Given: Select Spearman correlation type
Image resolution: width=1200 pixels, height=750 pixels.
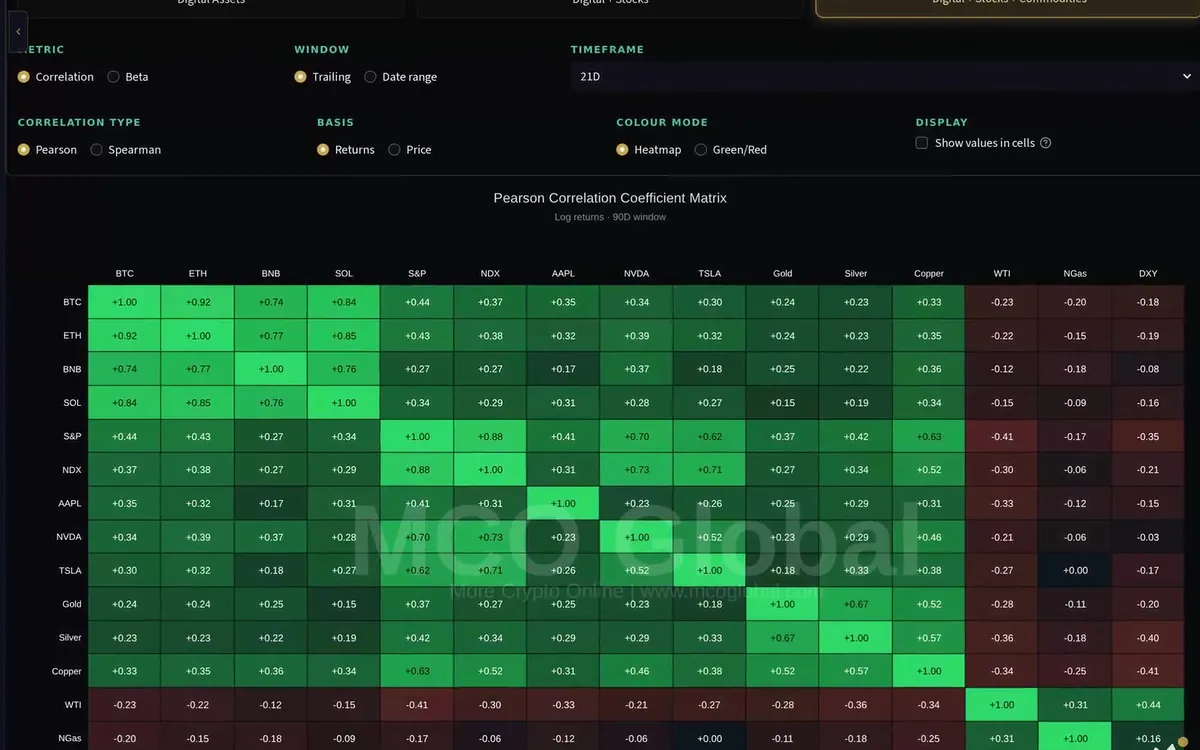Looking at the screenshot, I should tap(126, 150).
